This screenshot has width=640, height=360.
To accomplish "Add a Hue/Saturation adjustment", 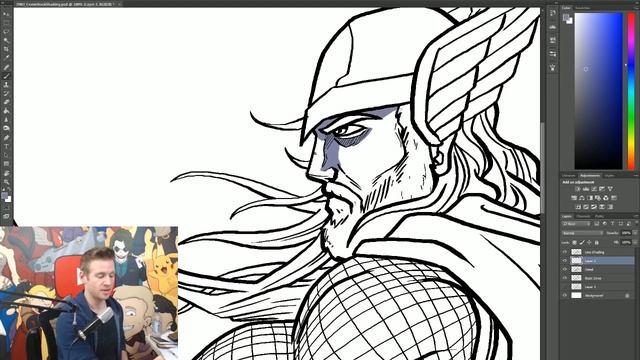I will pos(574,198).
